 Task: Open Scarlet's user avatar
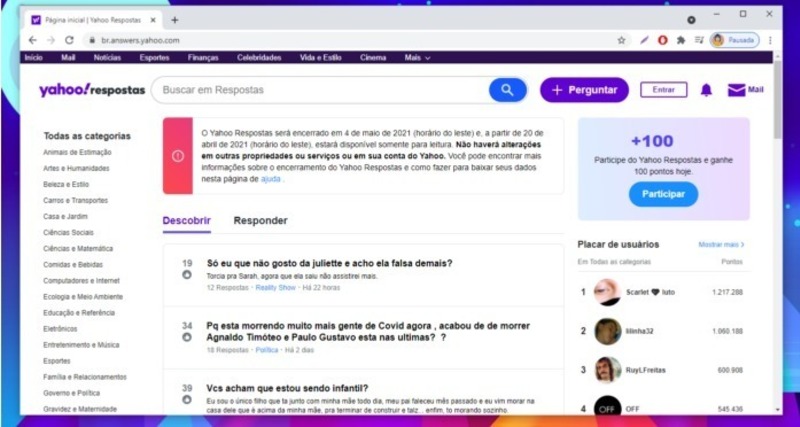click(x=608, y=292)
